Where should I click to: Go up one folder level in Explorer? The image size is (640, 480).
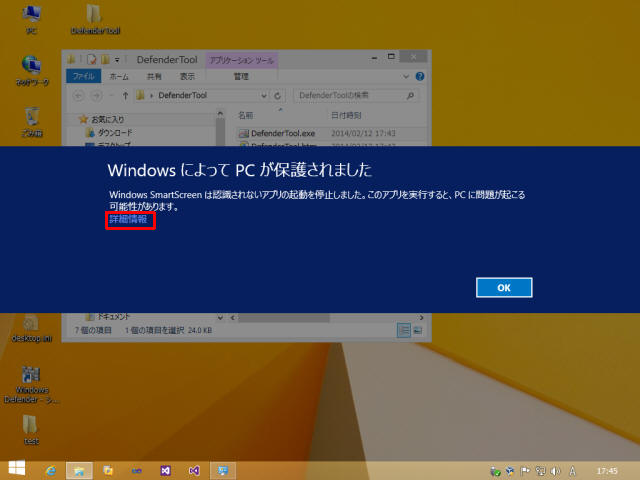point(125,96)
